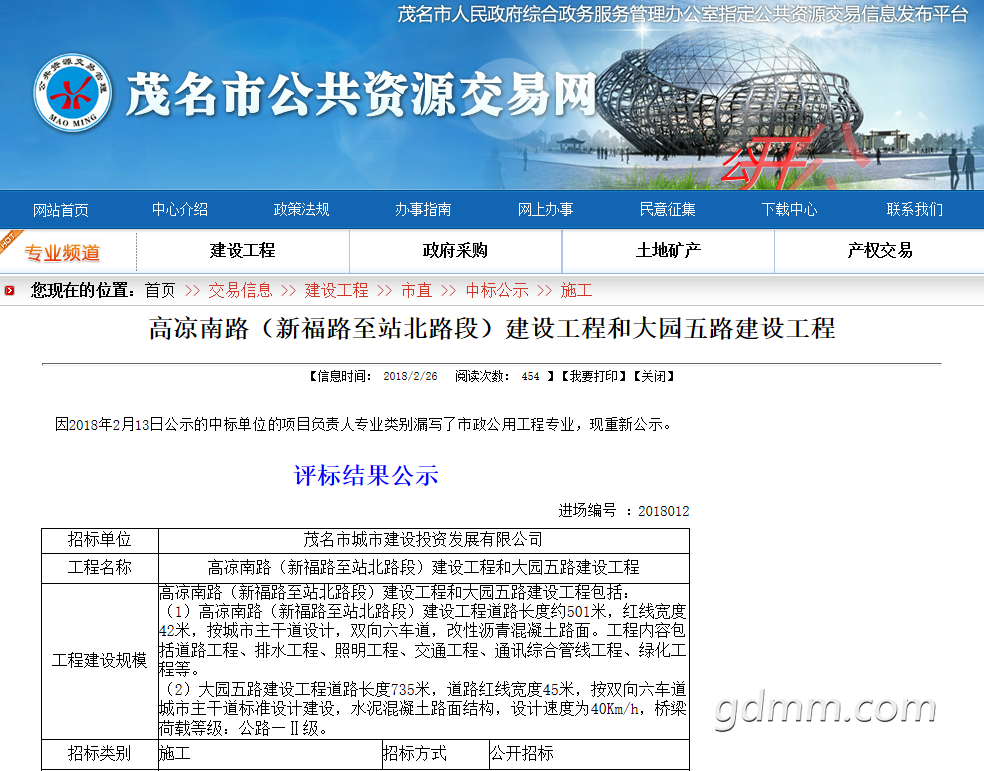Open the 市直 breadcrumb link
This screenshot has height=771, width=984.
pos(417,290)
